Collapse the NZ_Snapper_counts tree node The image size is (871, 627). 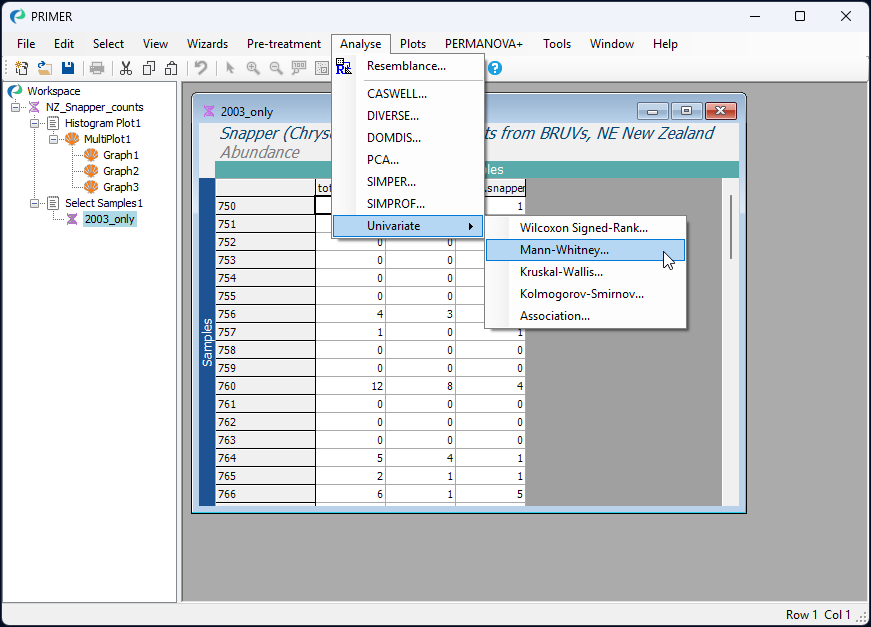(16, 107)
